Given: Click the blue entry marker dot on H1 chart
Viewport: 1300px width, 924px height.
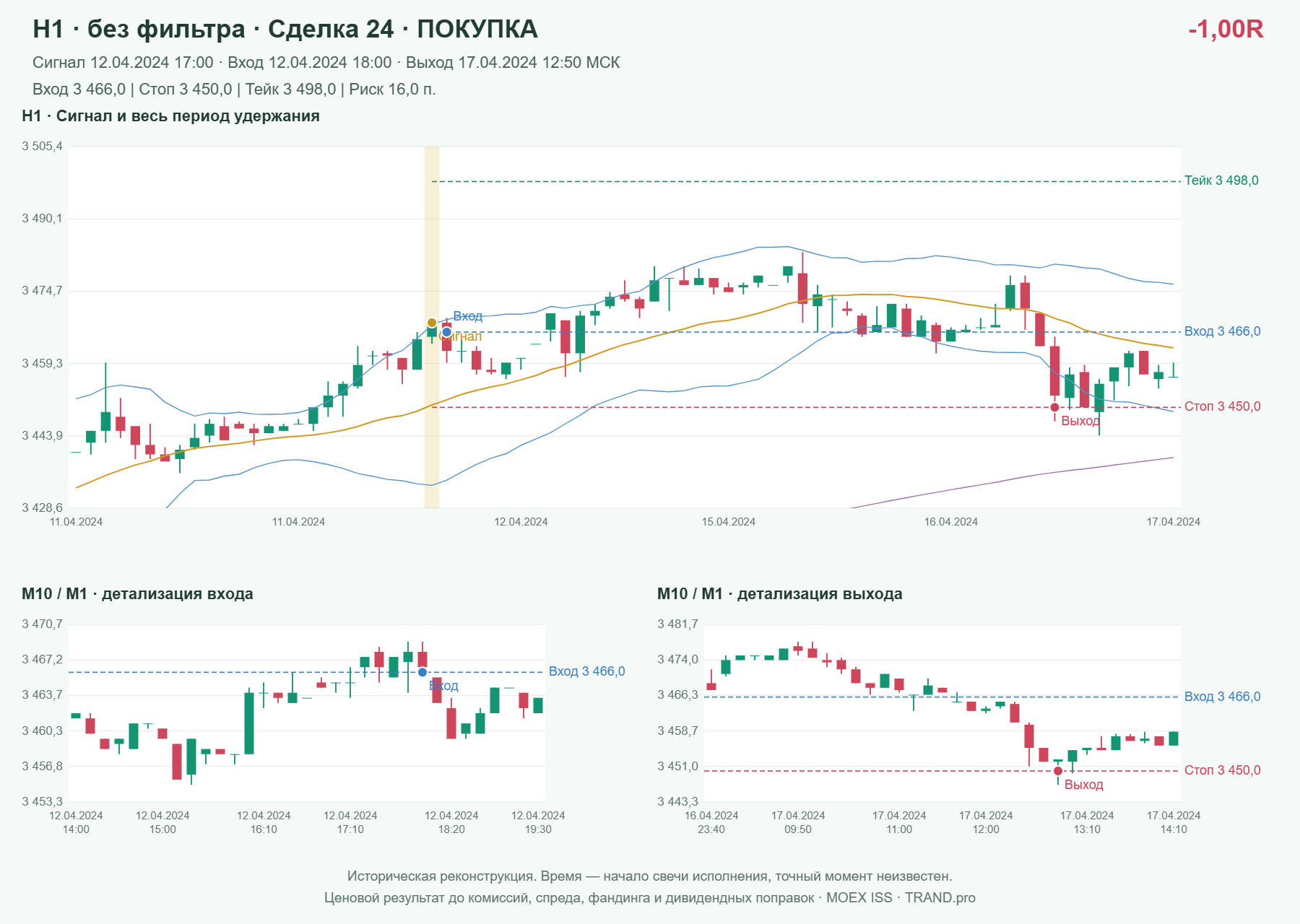Looking at the screenshot, I should (x=446, y=332).
